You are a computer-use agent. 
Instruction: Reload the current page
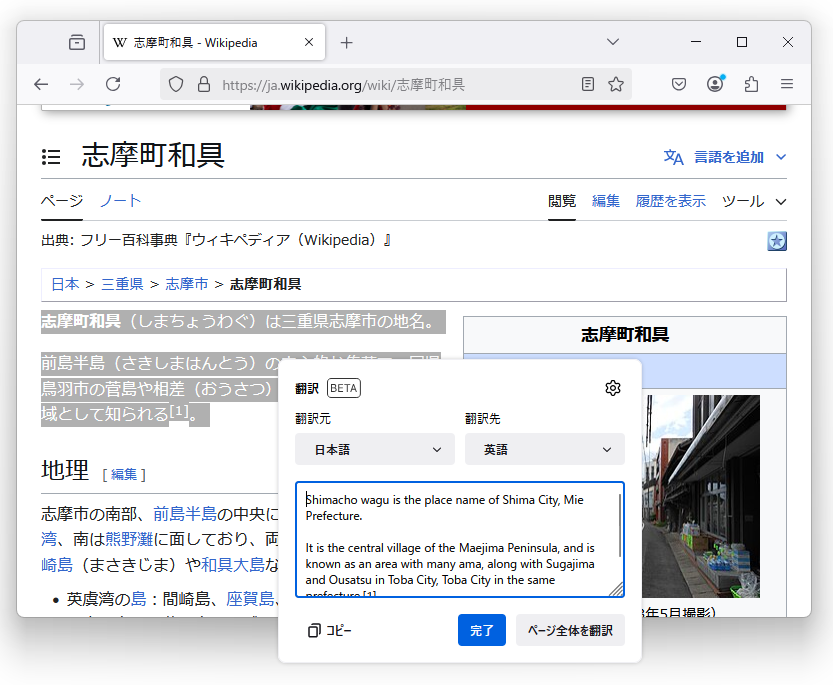pos(113,84)
